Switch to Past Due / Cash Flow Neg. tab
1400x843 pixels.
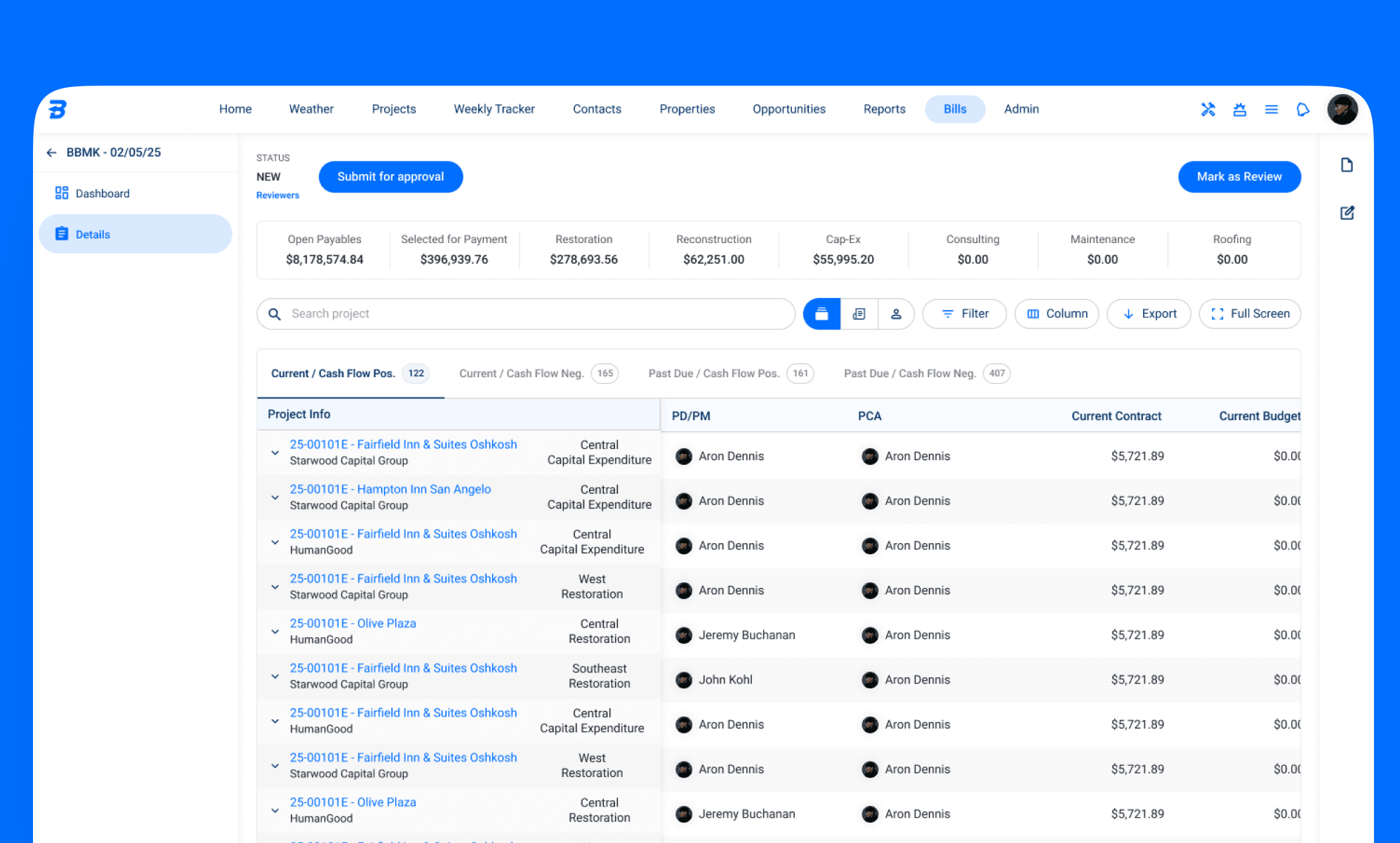927,374
